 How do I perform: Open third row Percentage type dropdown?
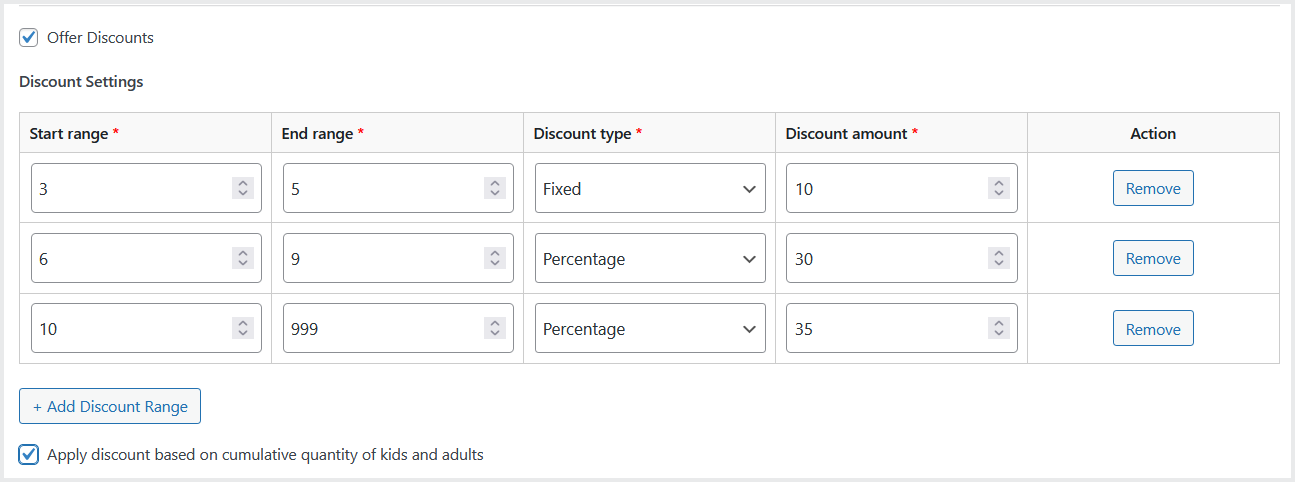[x=650, y=329]
